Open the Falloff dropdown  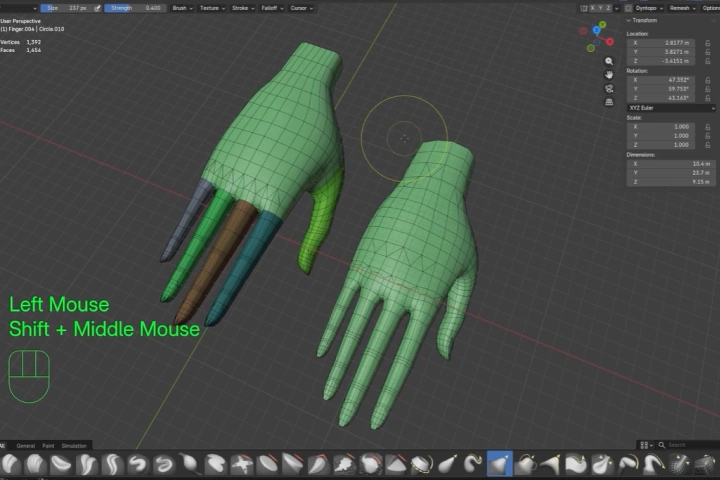272,8
